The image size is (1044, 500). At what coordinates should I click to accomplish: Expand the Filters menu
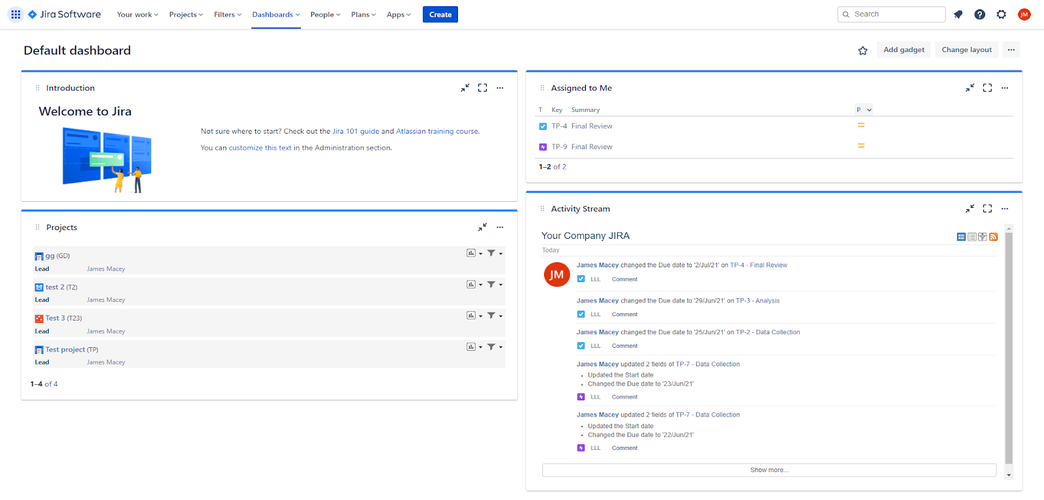point(228,14)
